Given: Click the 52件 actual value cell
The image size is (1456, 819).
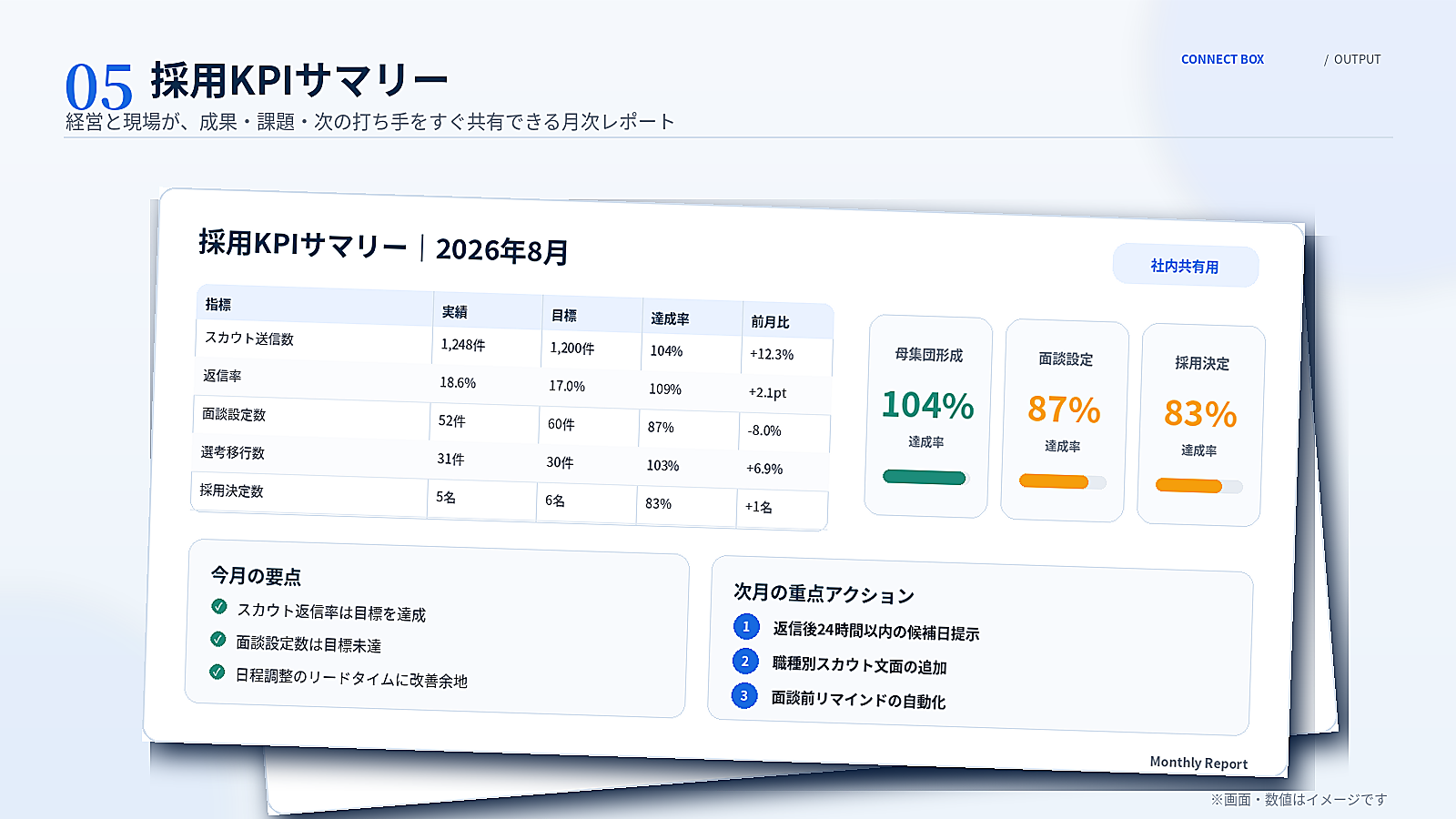Looking at the screenshot, I should tap(452, 421).
